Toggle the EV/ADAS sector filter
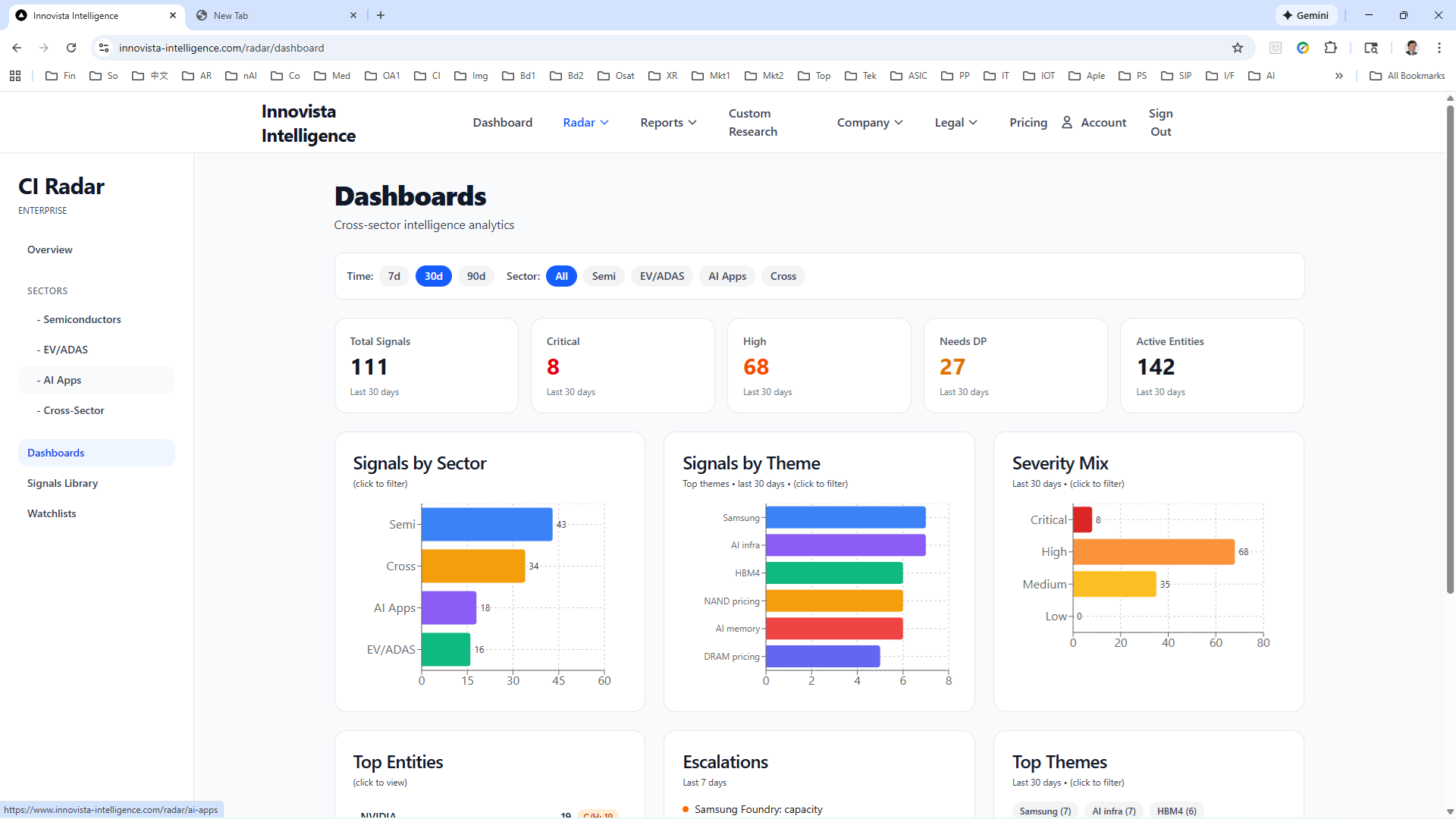Image resolution: width=1456 pixels, height=819 pixels. point(661,276)
